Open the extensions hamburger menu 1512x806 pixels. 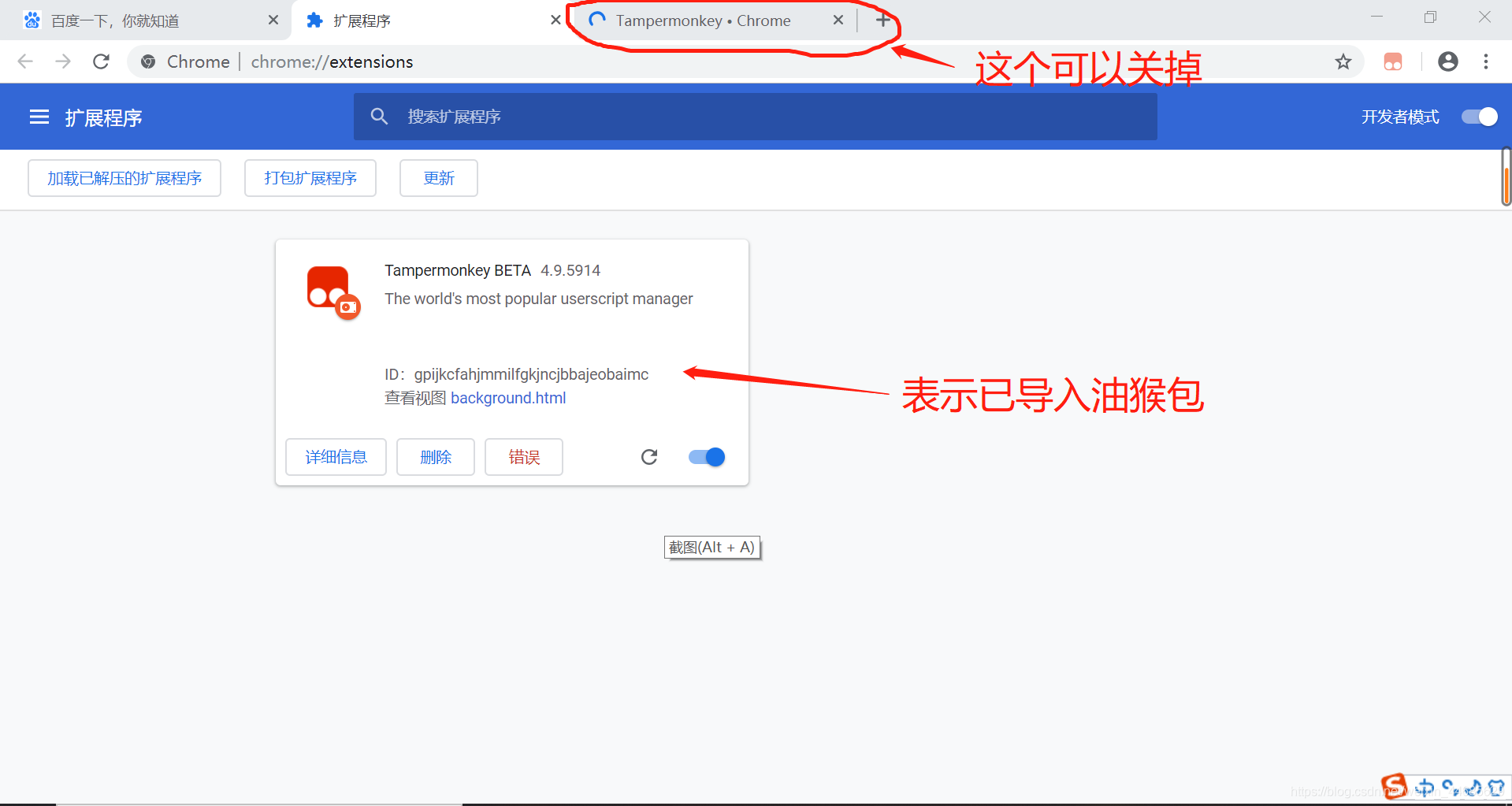[39, 117]
